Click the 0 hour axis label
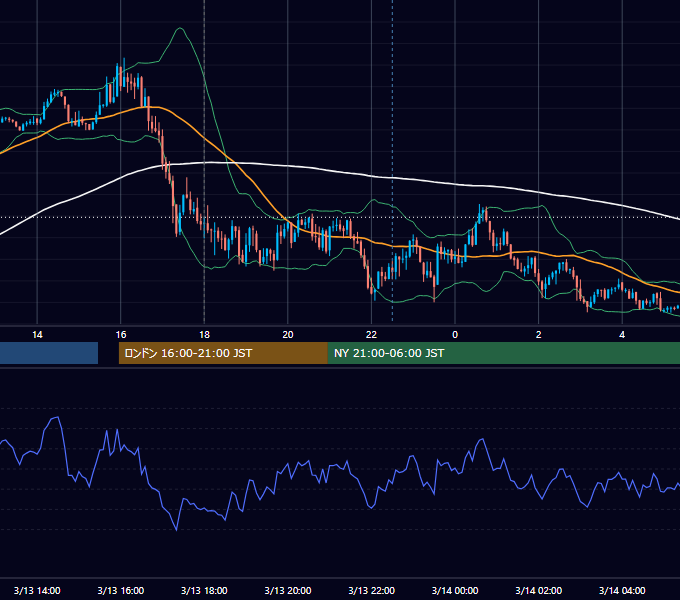This screenshot has width=680, height=600. coord(455,335)
